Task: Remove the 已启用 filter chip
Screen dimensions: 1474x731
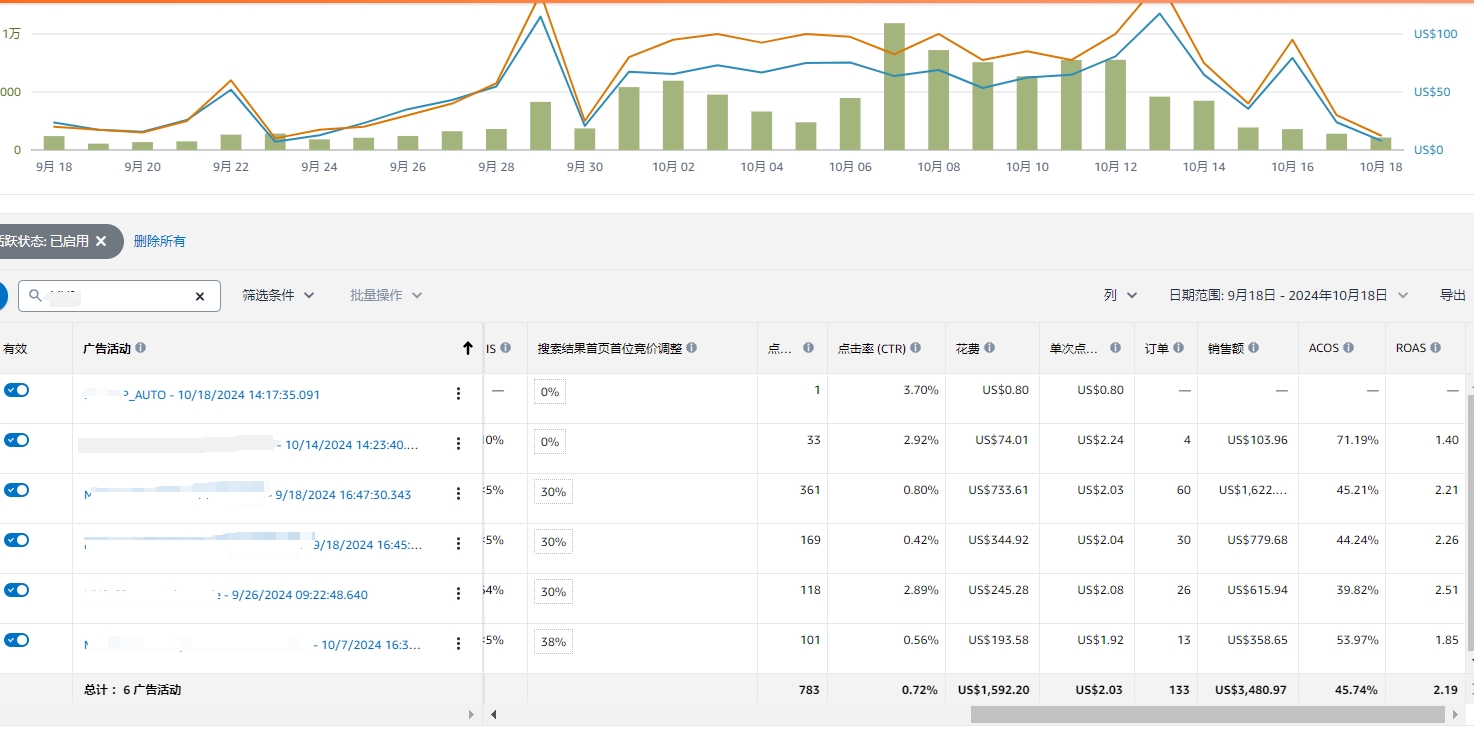Action: coord(100,241)
